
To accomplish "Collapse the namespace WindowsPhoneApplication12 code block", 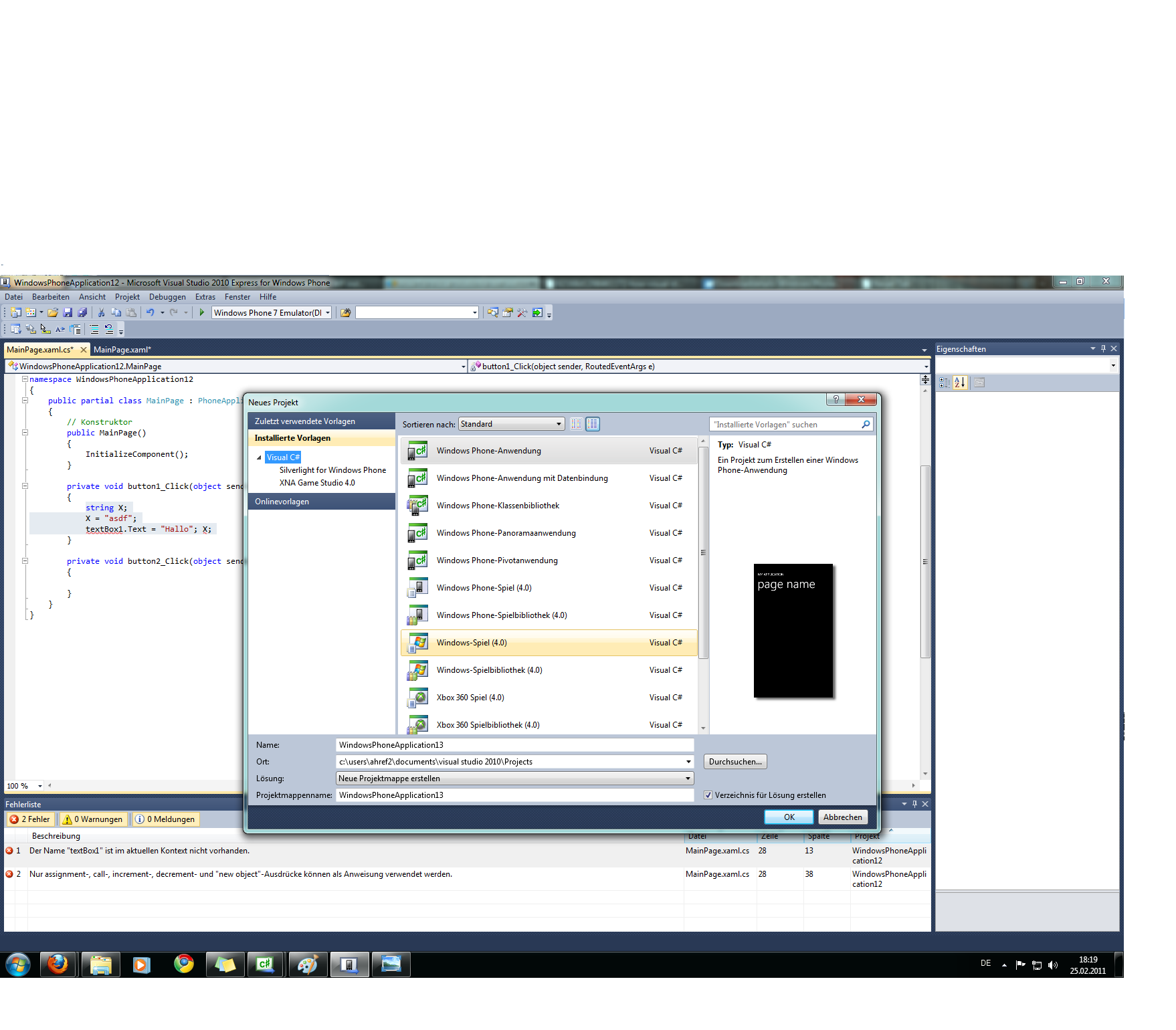I will 25,379.
